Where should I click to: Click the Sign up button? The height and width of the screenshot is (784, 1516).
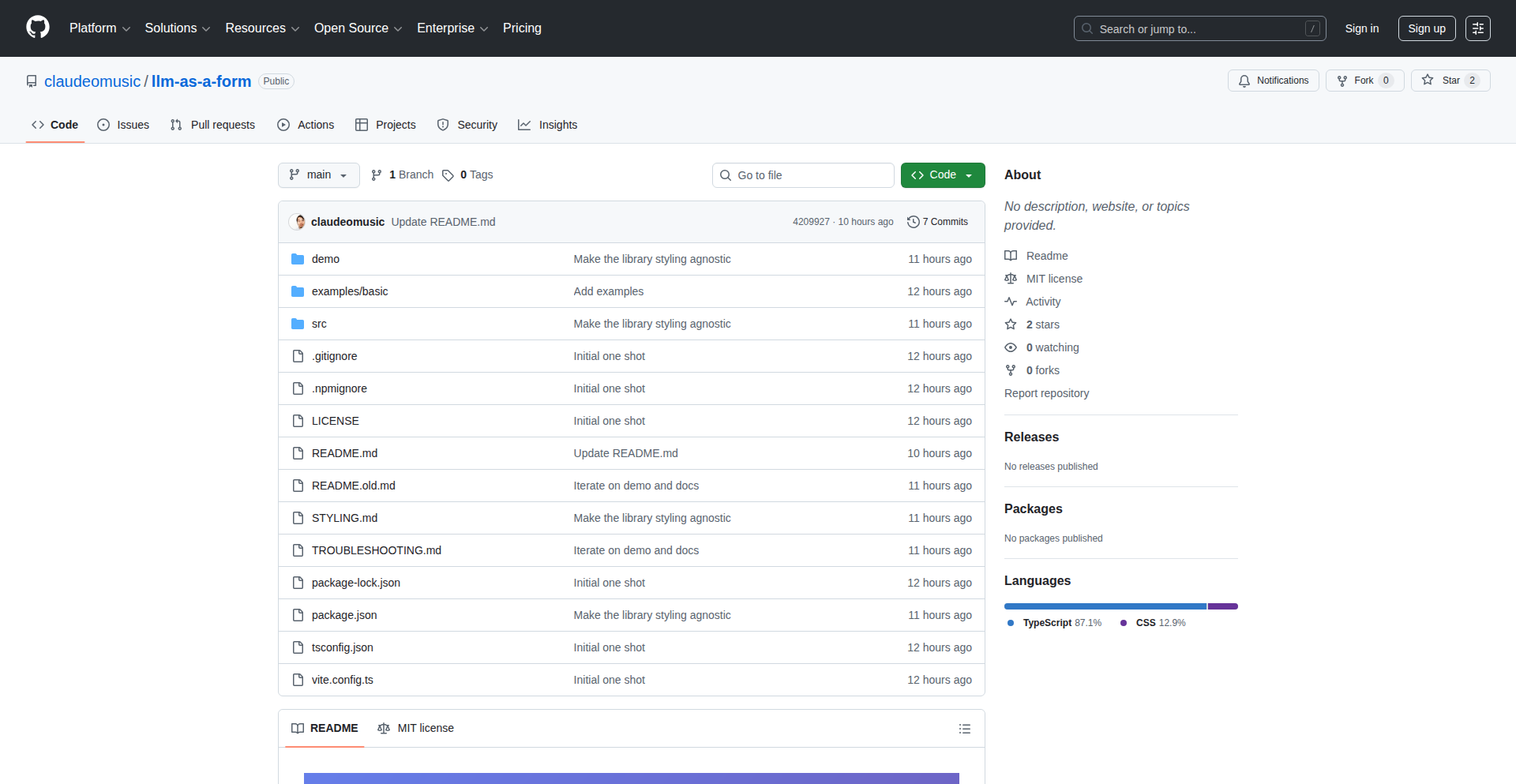pos(1426,28)
